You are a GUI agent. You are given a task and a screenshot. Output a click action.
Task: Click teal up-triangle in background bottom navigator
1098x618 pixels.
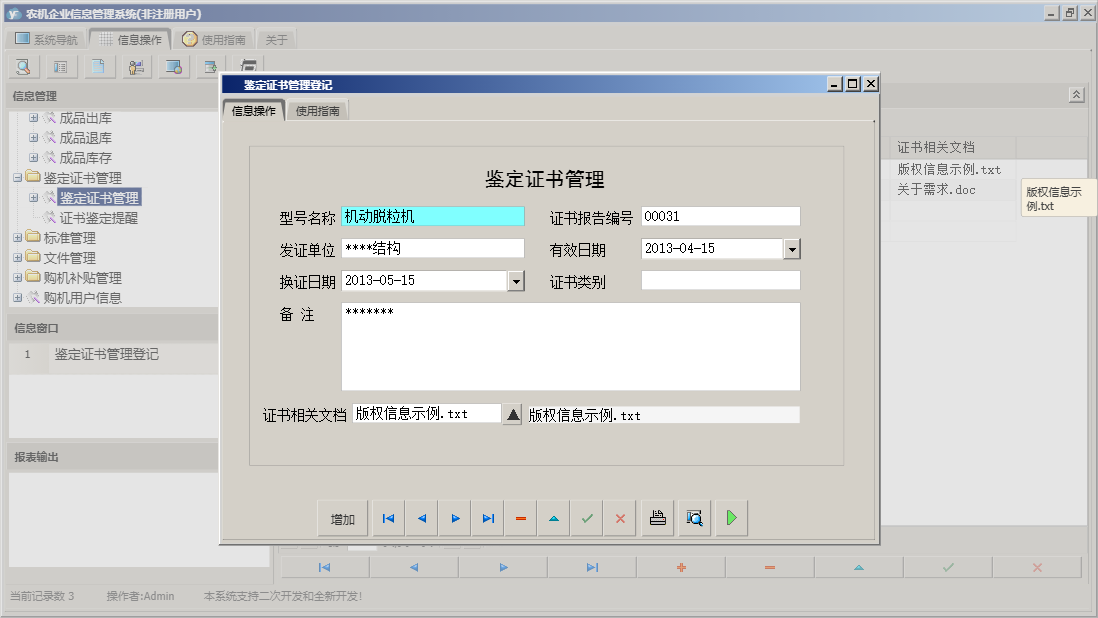(859, 568)
